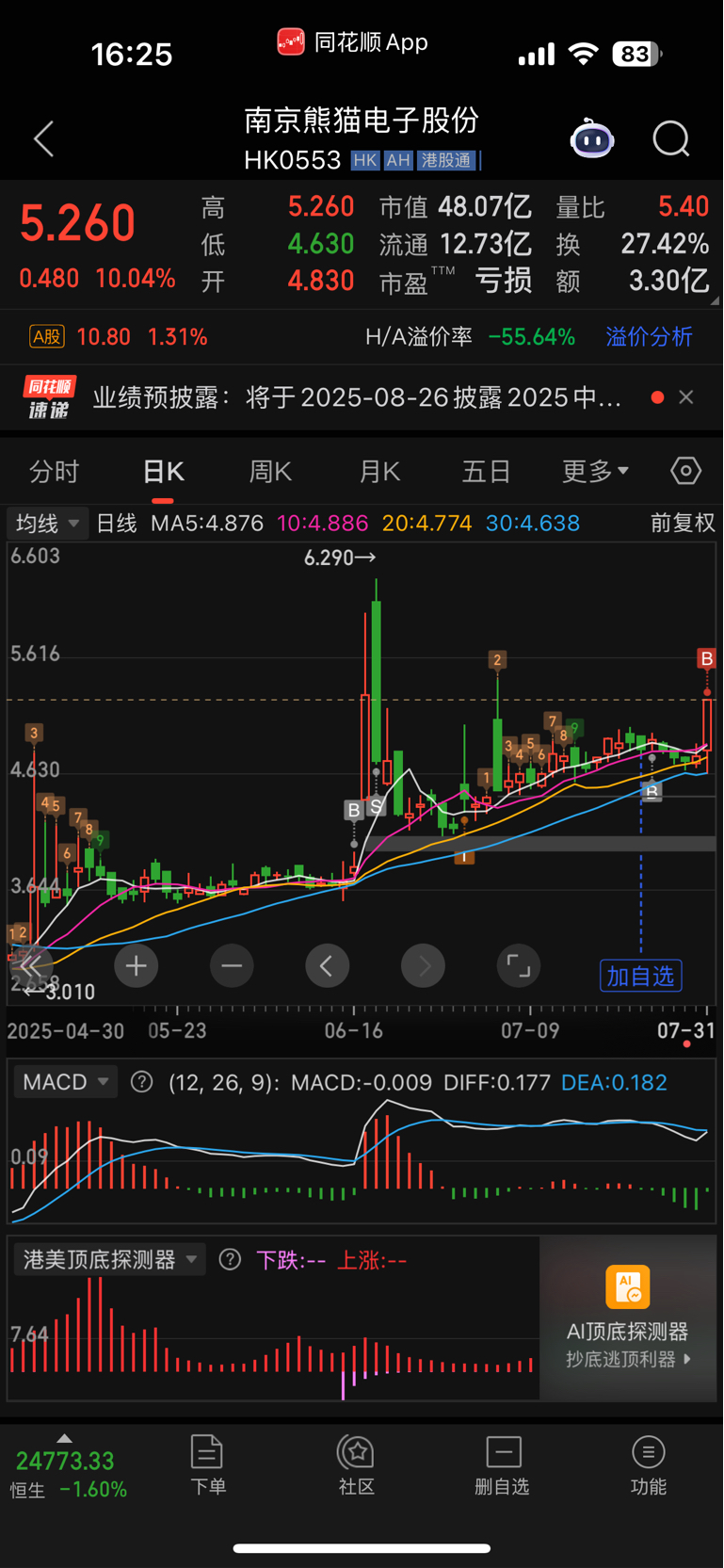Tap the 3.010 low price label
The height and width of the screenshot is (1568, 724).
60,992
